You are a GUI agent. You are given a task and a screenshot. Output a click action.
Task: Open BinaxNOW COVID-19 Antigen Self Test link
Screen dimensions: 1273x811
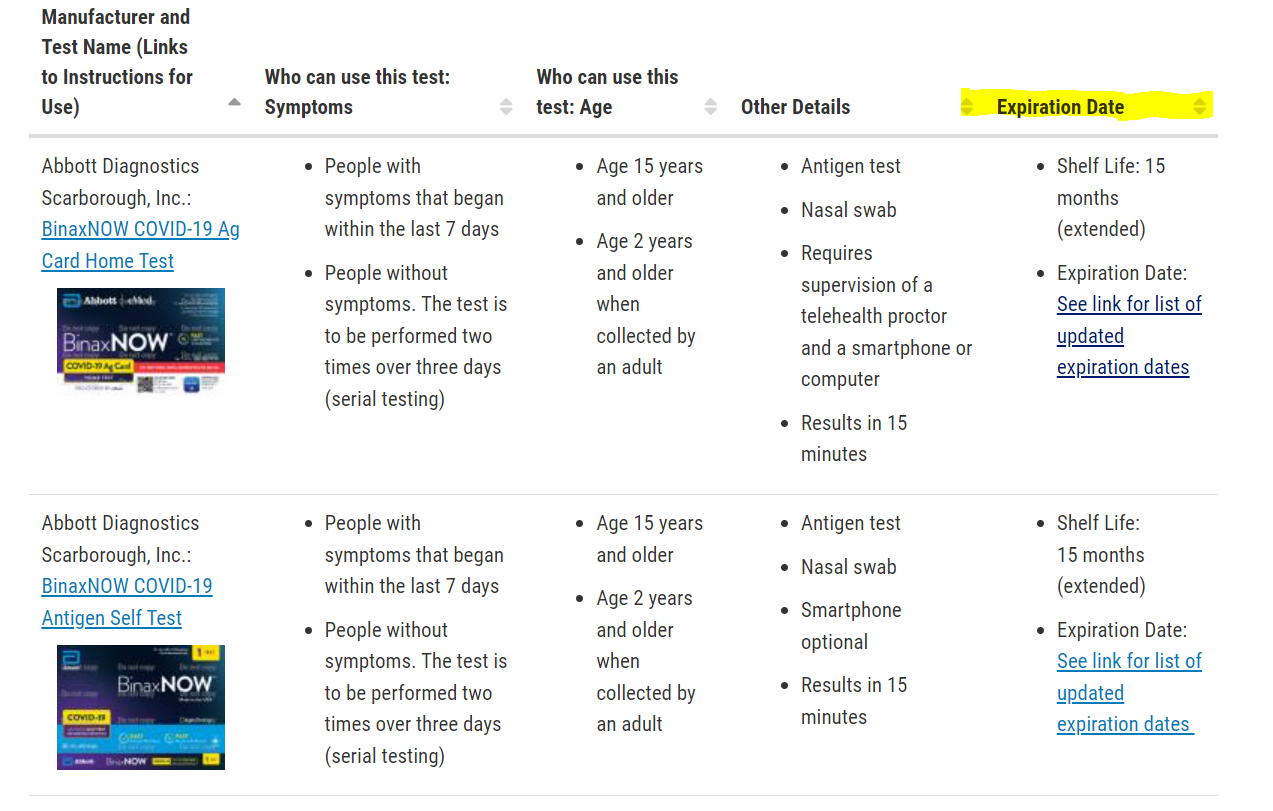tap(127, 602)
